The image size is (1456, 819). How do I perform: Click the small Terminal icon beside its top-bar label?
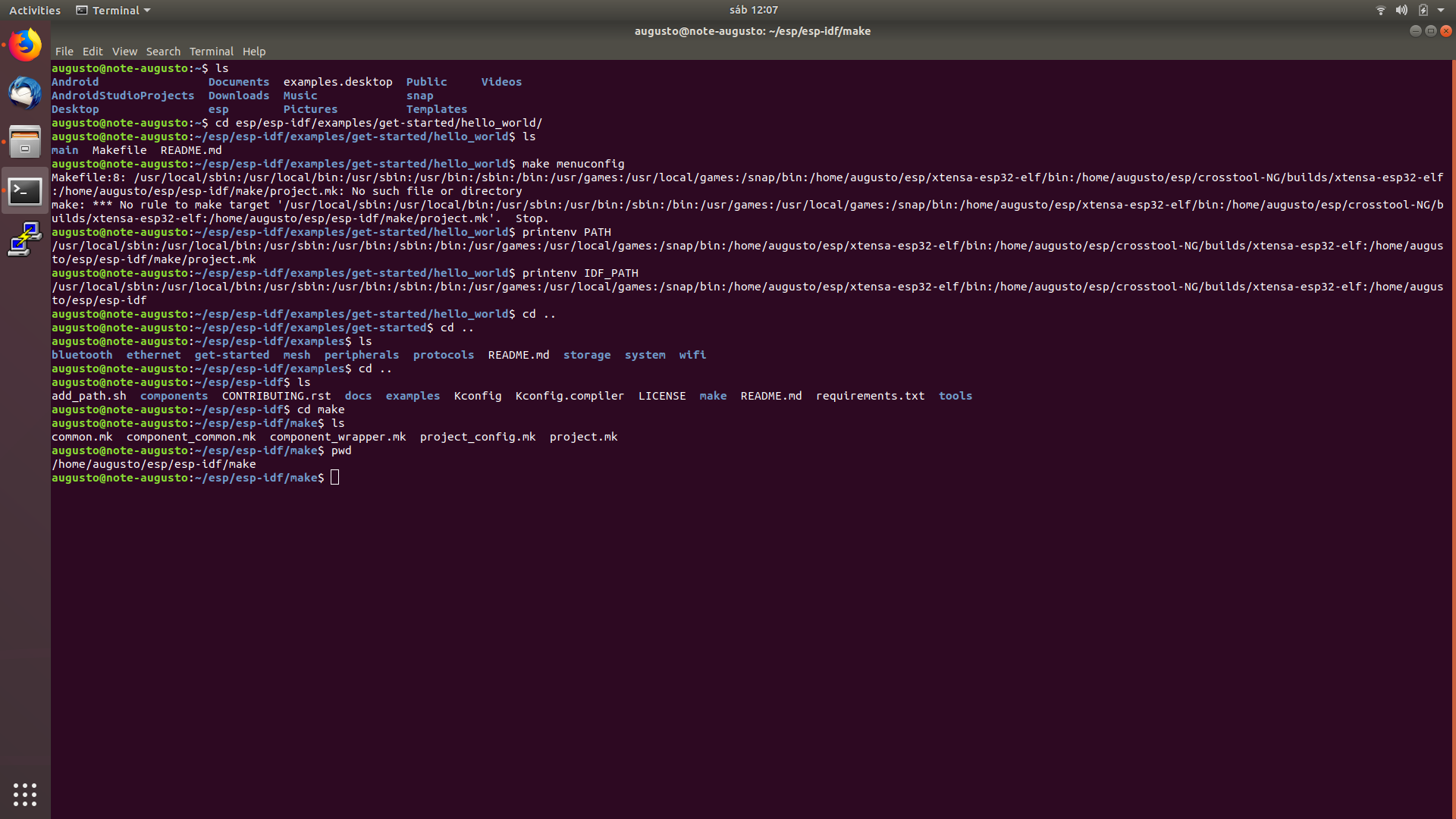(81, 10)
